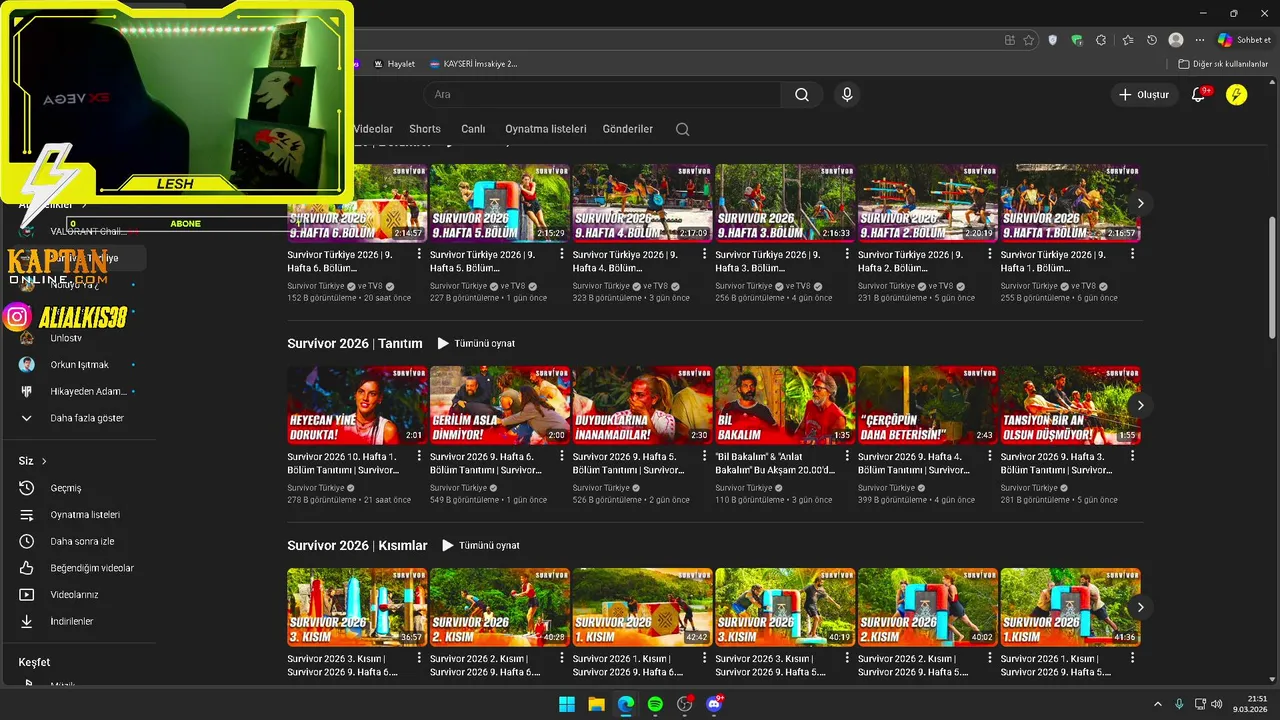Open options for 9. Hafta 1. Bölüm video

(1133, 254)
